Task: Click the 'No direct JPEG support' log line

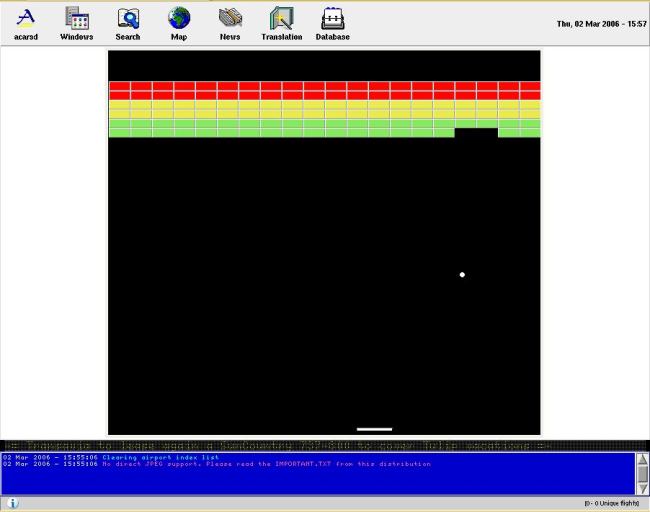Action: click(216, 464)
